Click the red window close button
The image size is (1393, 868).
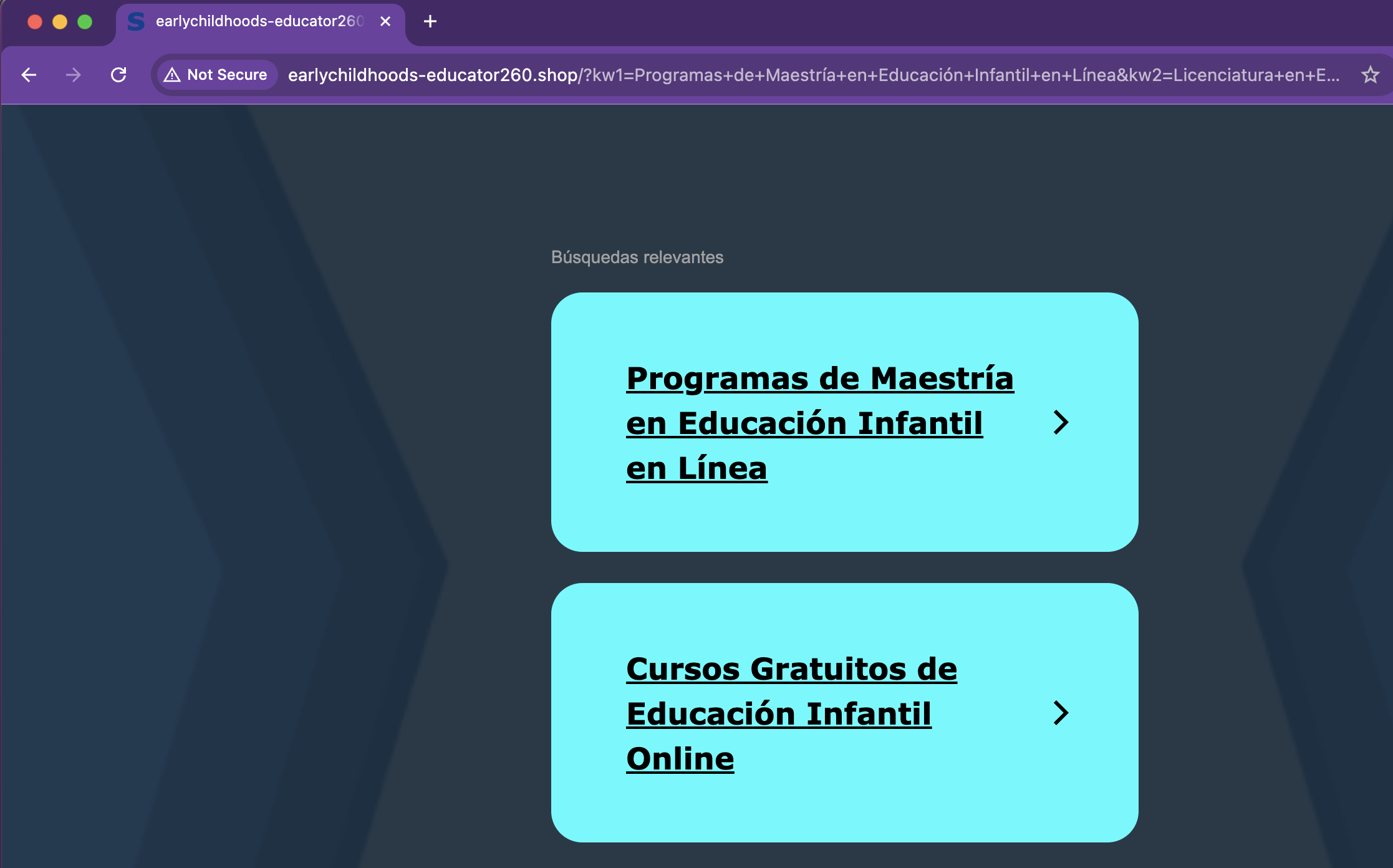(x=35, y=22)
